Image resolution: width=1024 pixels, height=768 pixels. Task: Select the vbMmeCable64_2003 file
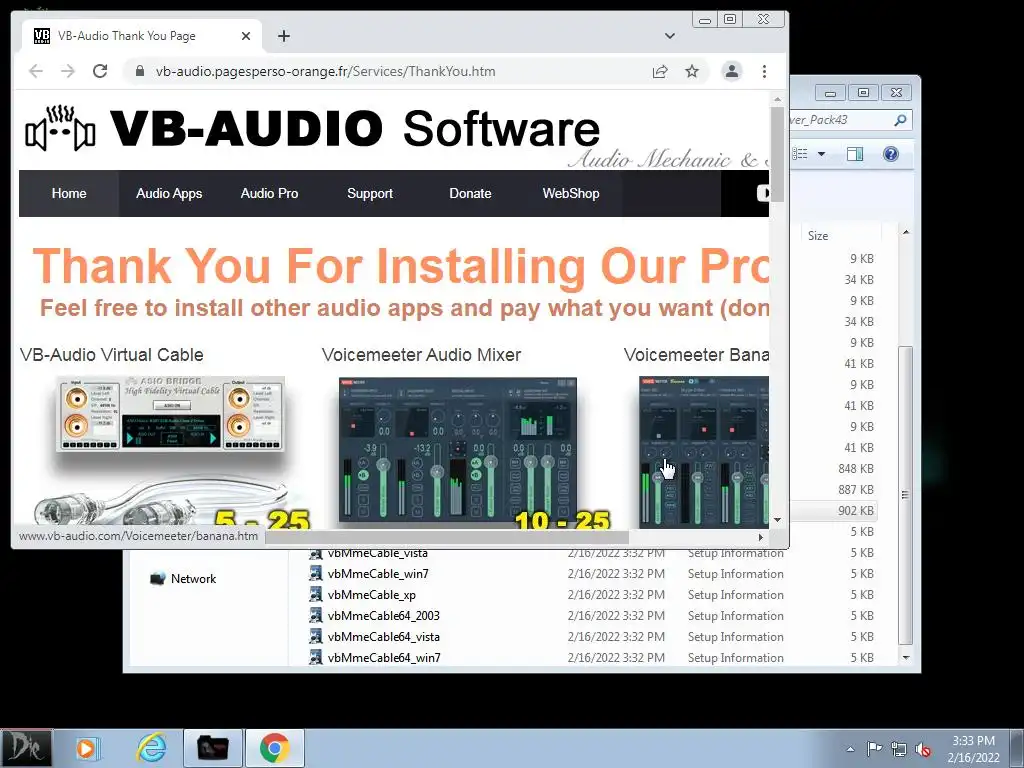pyautogui.click(x=383, y=615)
